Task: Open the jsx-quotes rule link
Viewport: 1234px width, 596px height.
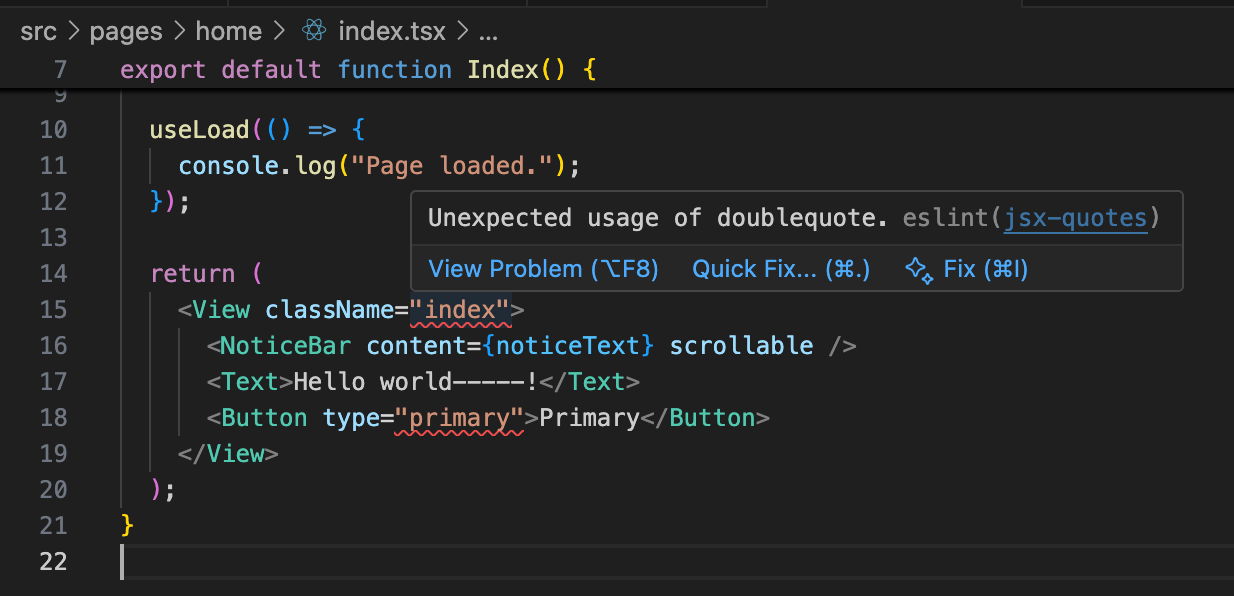Action: pyautogui.click(x=1075, y=218)
